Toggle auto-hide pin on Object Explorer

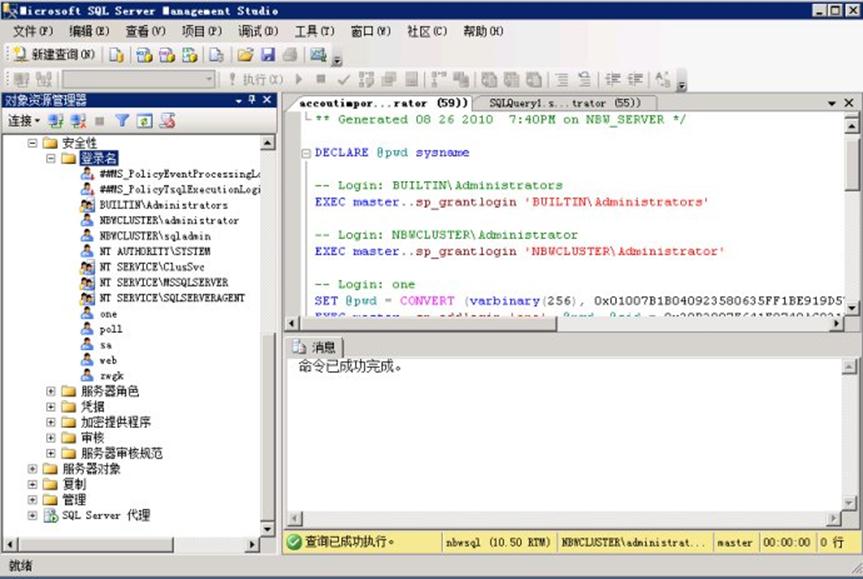click(x=252, y=100)
